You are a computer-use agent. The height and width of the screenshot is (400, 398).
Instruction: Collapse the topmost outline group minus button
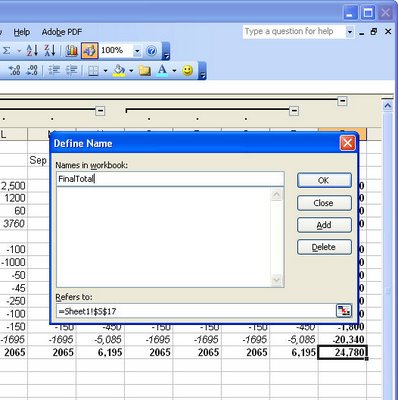tap(342, 101)
